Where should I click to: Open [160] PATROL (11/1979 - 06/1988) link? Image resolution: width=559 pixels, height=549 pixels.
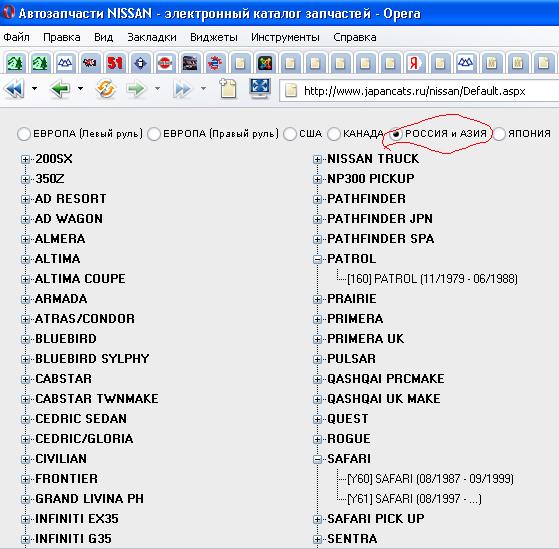[432, 279]
